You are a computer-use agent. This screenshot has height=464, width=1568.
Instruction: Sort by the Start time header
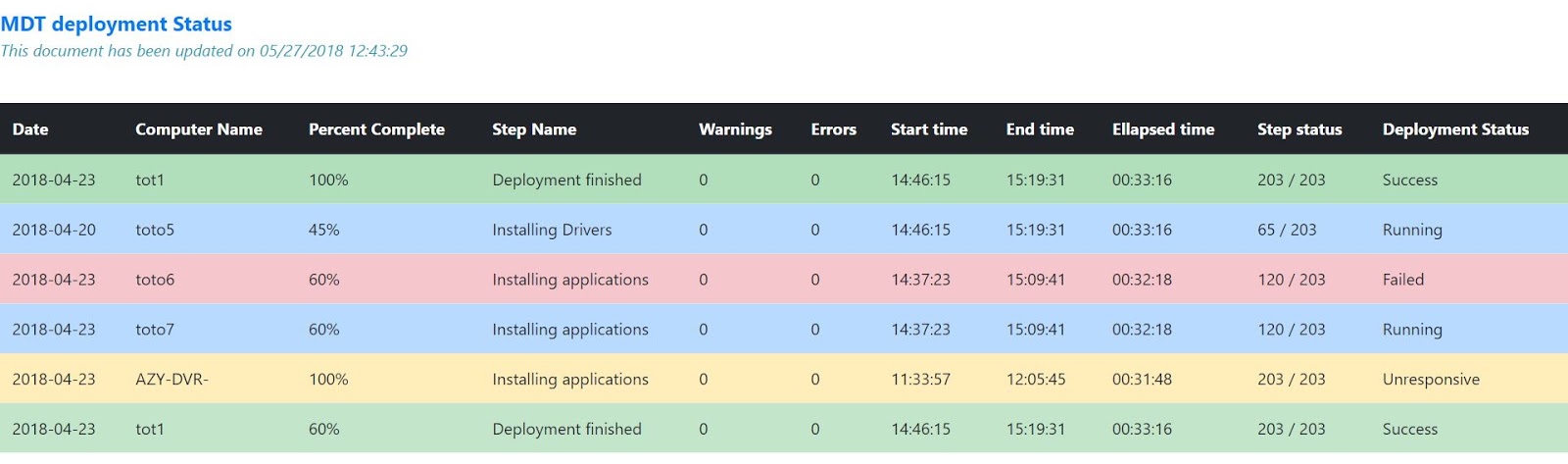928,129
